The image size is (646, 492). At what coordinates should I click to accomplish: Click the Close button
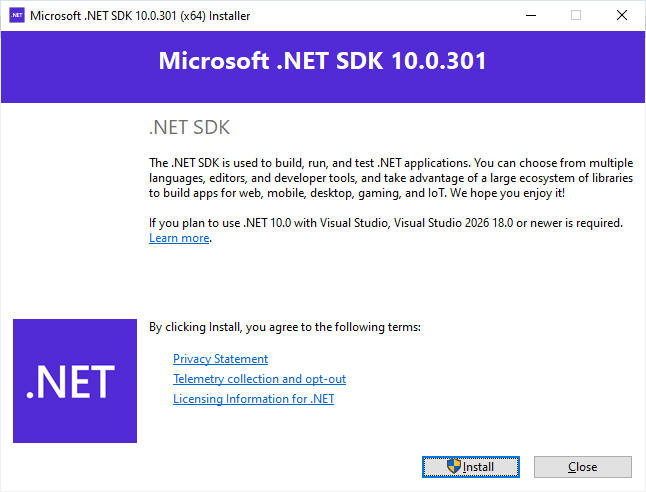[583, 467]
